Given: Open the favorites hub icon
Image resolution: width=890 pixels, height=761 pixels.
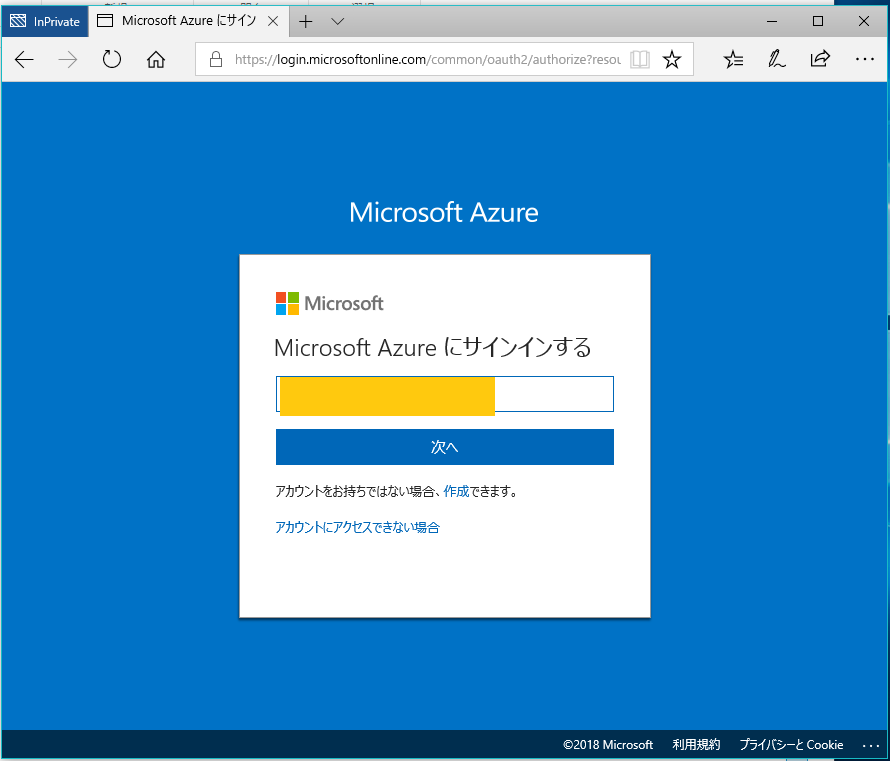Looking at the screenshot, I should (x=733, y=59).
